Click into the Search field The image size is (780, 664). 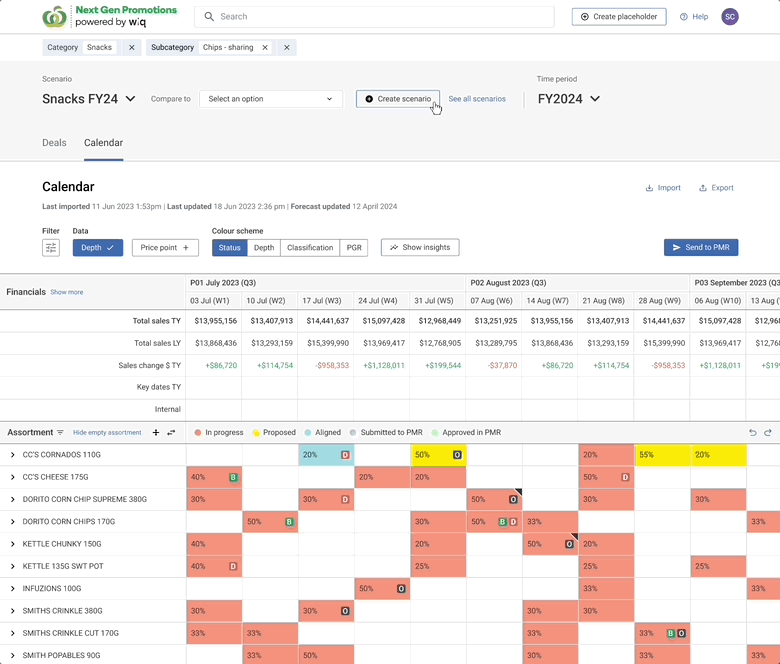click(374, 16)
